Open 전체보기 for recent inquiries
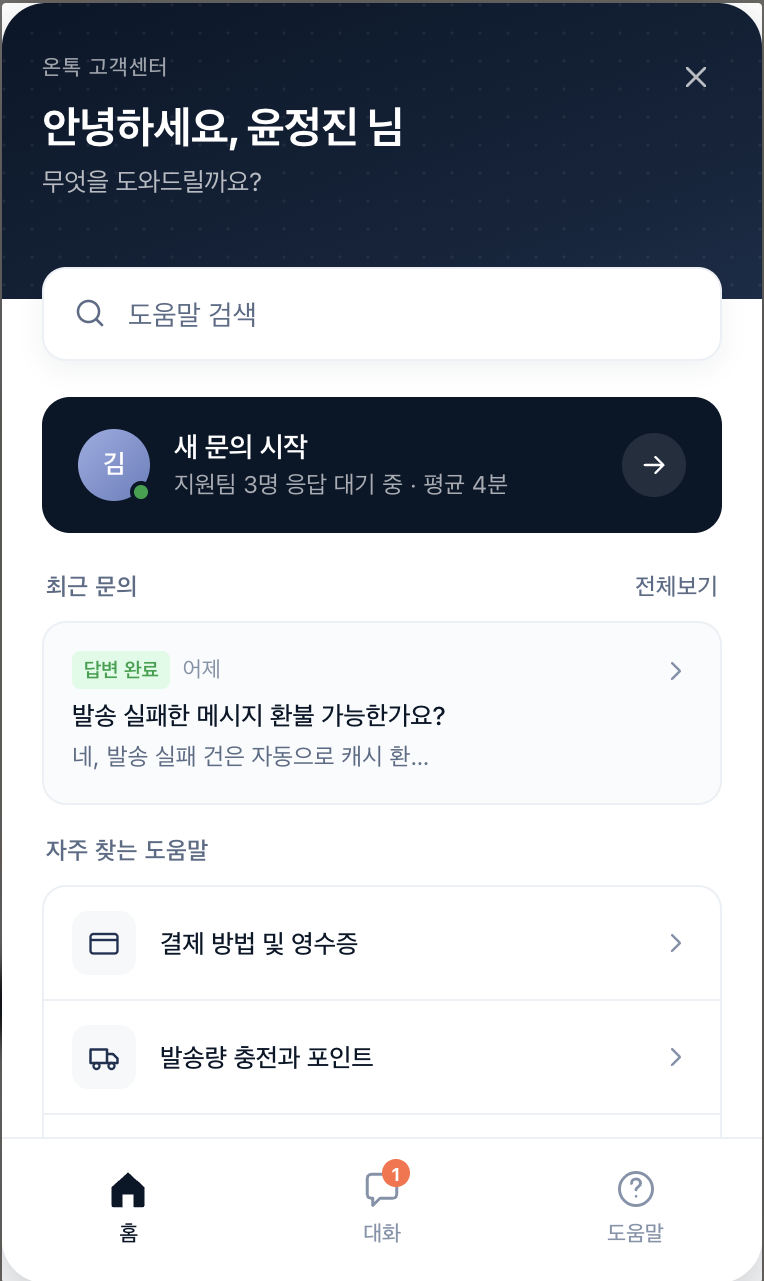This screenshot has height=1281, width=764. pyautogui.click(x=676, y=587)
